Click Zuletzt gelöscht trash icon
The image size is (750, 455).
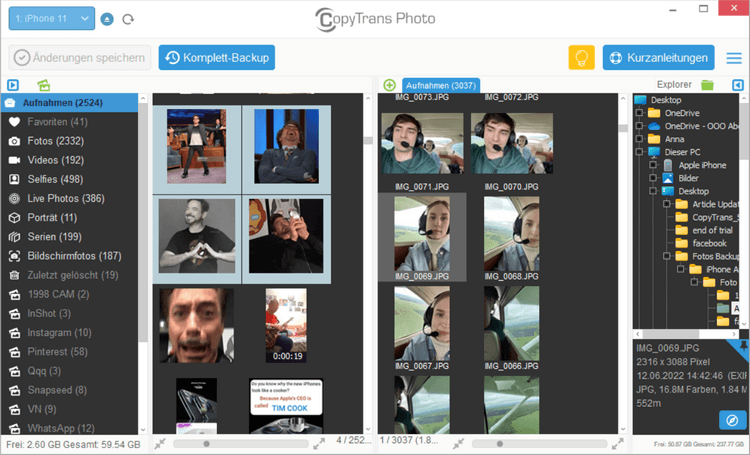[14, 275]
